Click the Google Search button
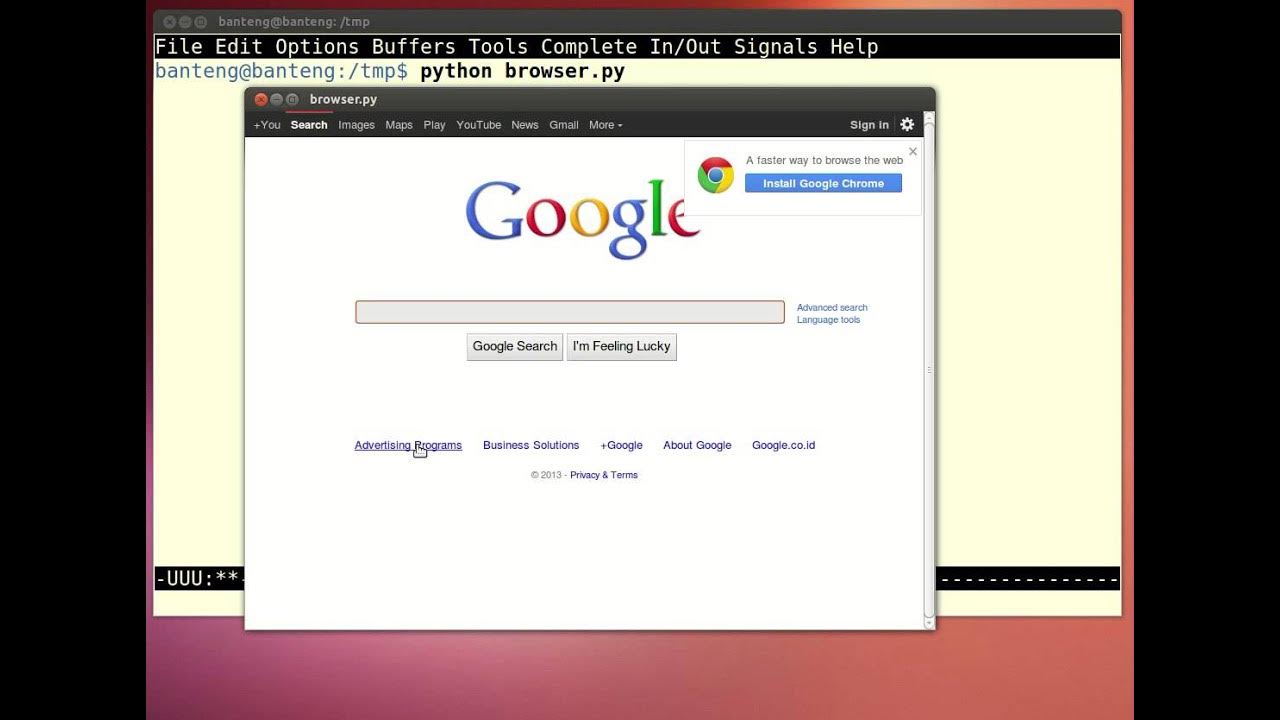 point(515,347)
